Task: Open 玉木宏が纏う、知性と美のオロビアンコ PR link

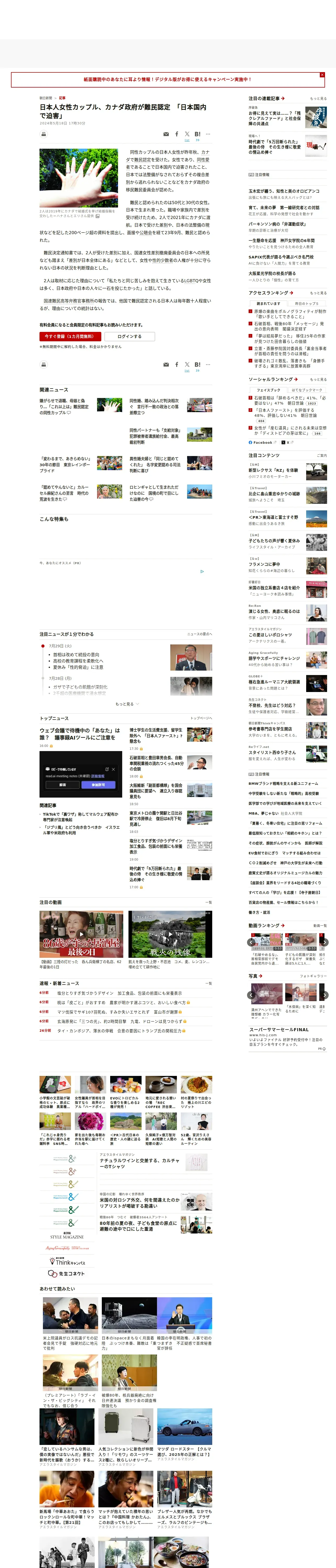Action: [284, 191]
